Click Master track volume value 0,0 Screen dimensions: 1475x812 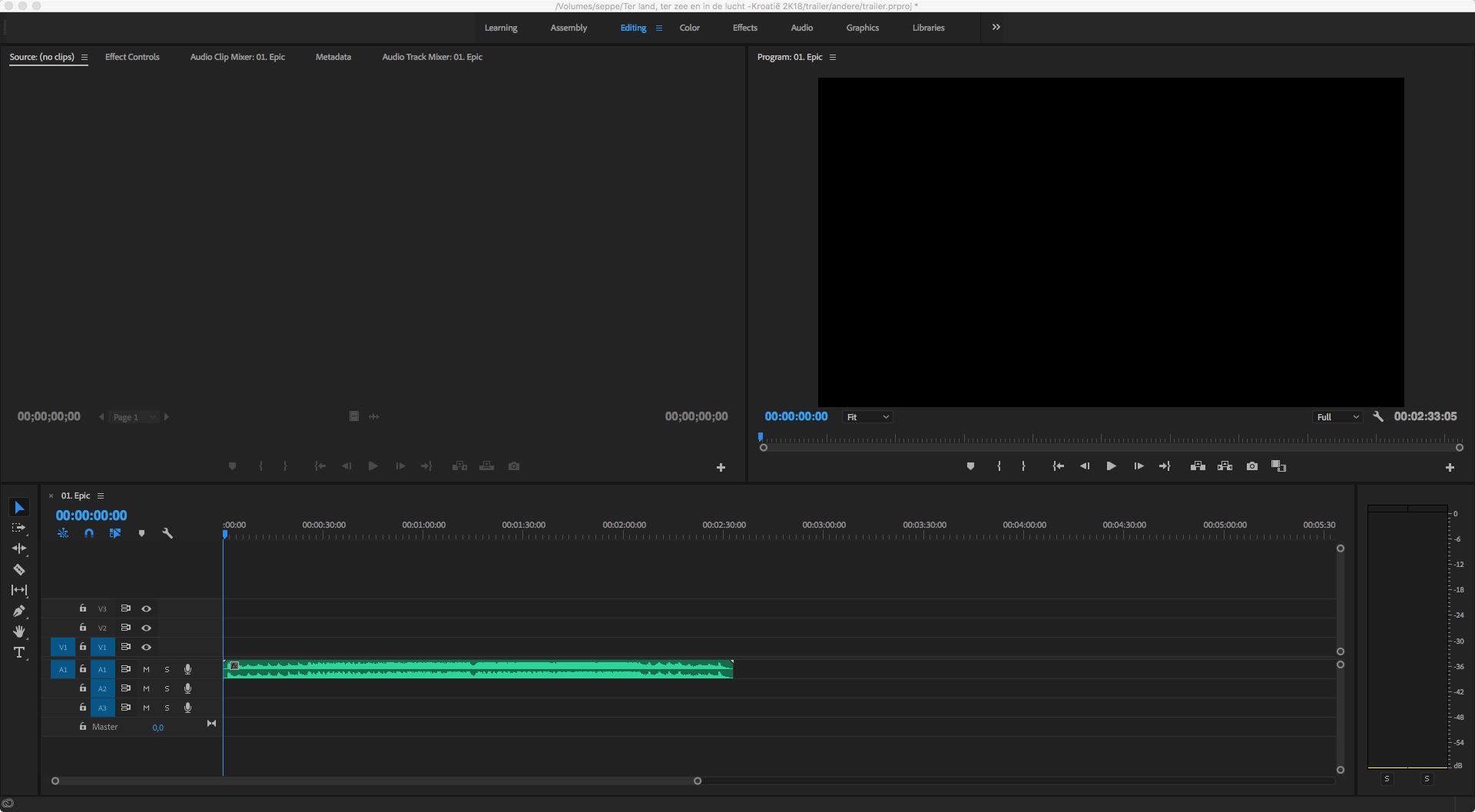pos(157,727)
